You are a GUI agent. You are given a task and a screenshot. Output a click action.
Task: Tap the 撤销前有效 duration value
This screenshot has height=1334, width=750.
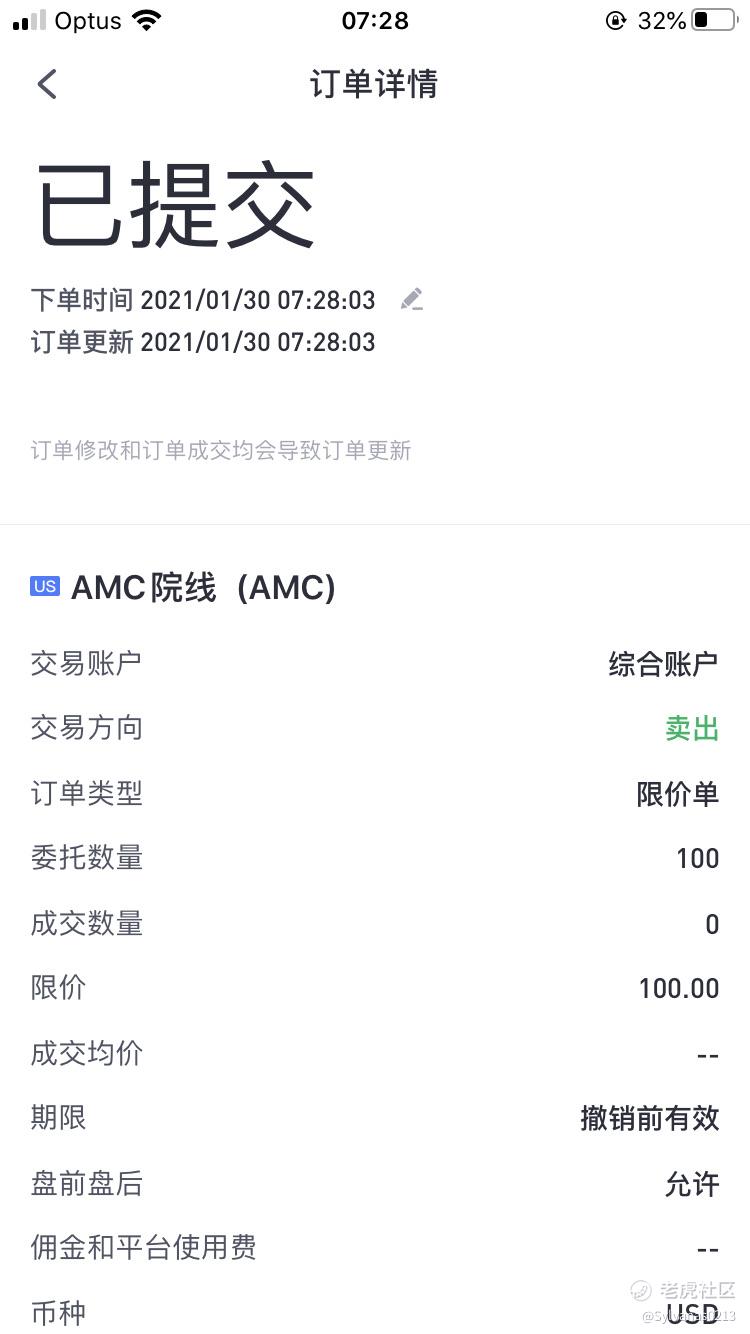(650, 1118)
